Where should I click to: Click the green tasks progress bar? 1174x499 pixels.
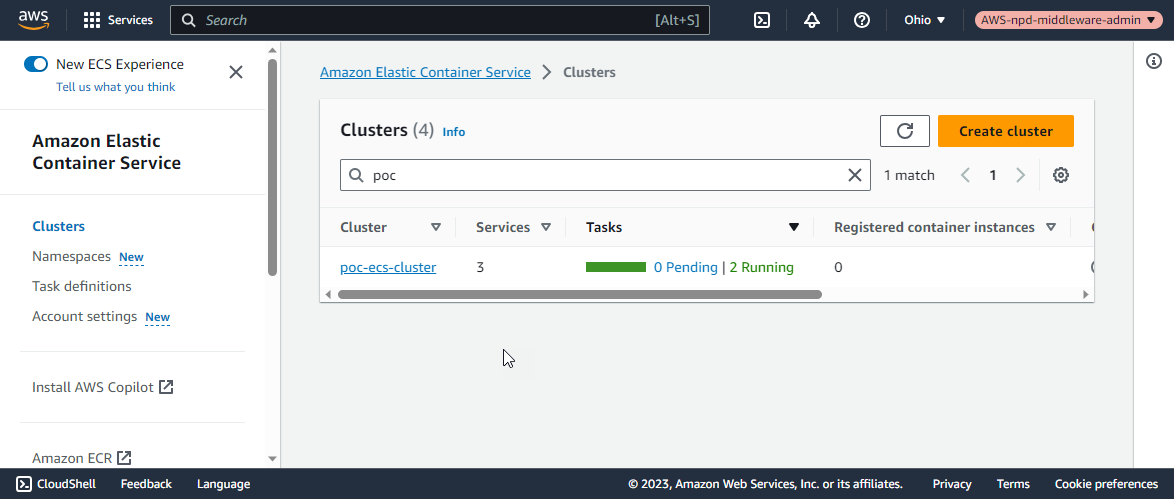[615, 267]
